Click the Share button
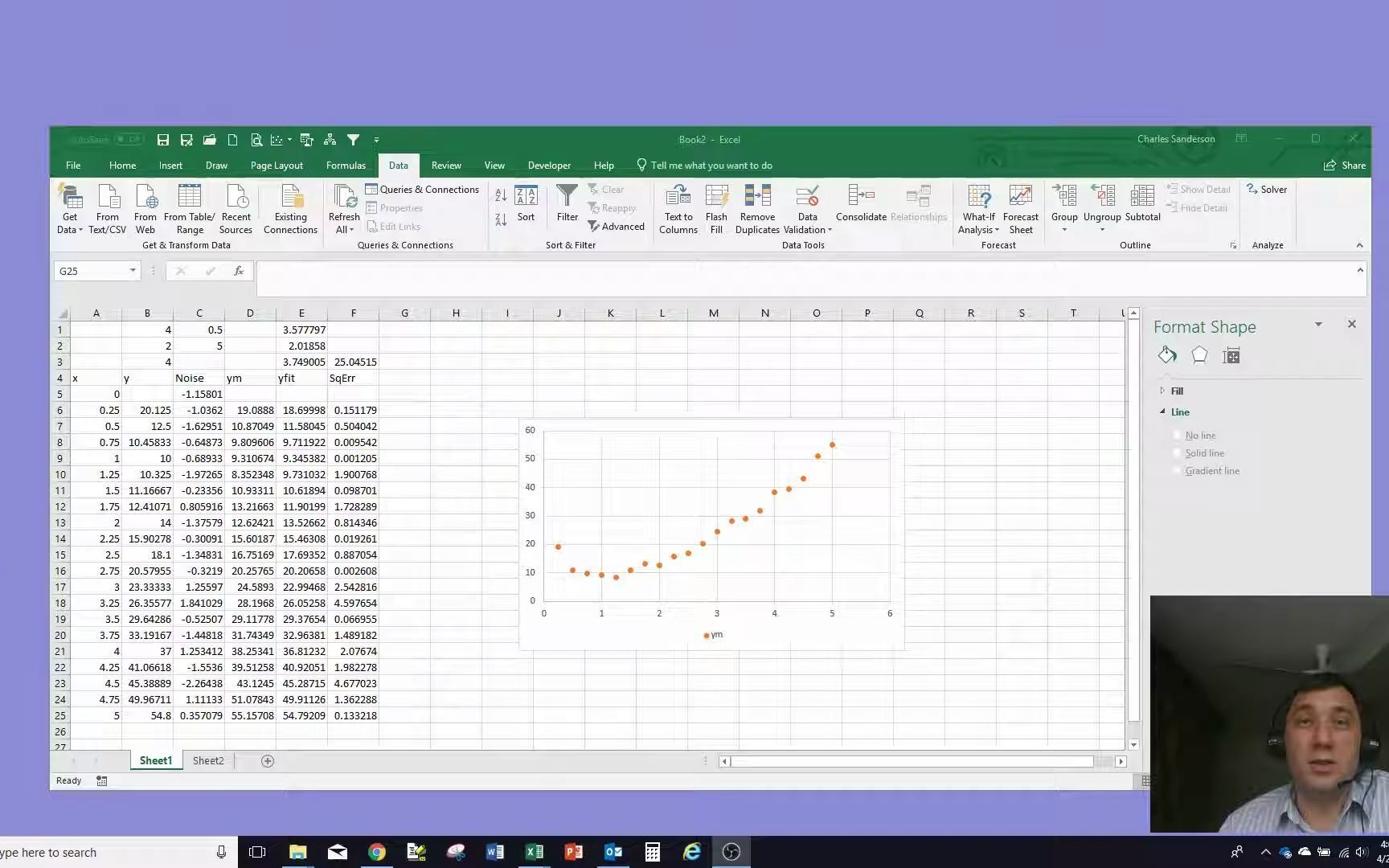 pos(1344,165)
